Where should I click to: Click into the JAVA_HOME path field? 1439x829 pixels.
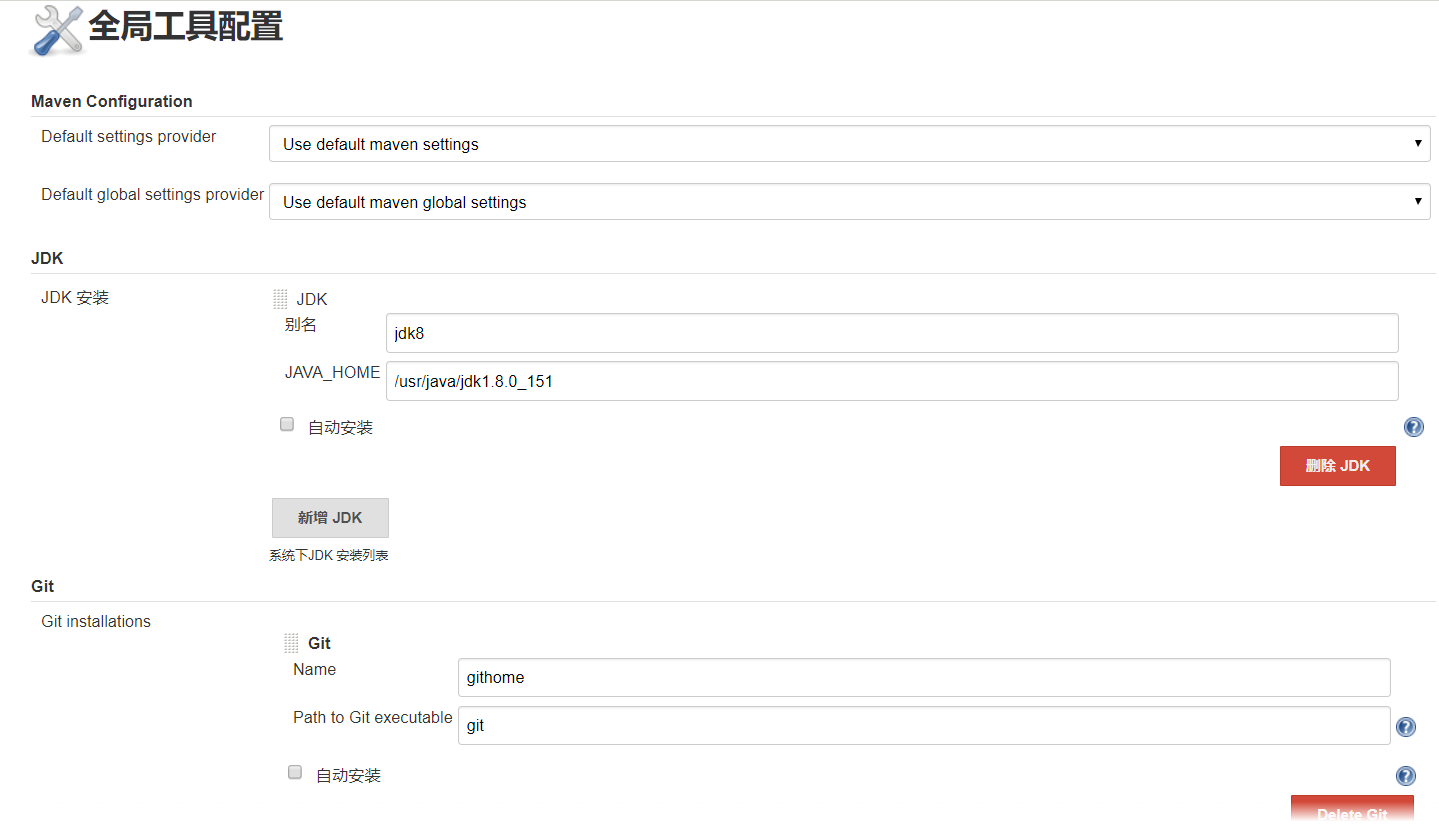(x=891, y=381)
